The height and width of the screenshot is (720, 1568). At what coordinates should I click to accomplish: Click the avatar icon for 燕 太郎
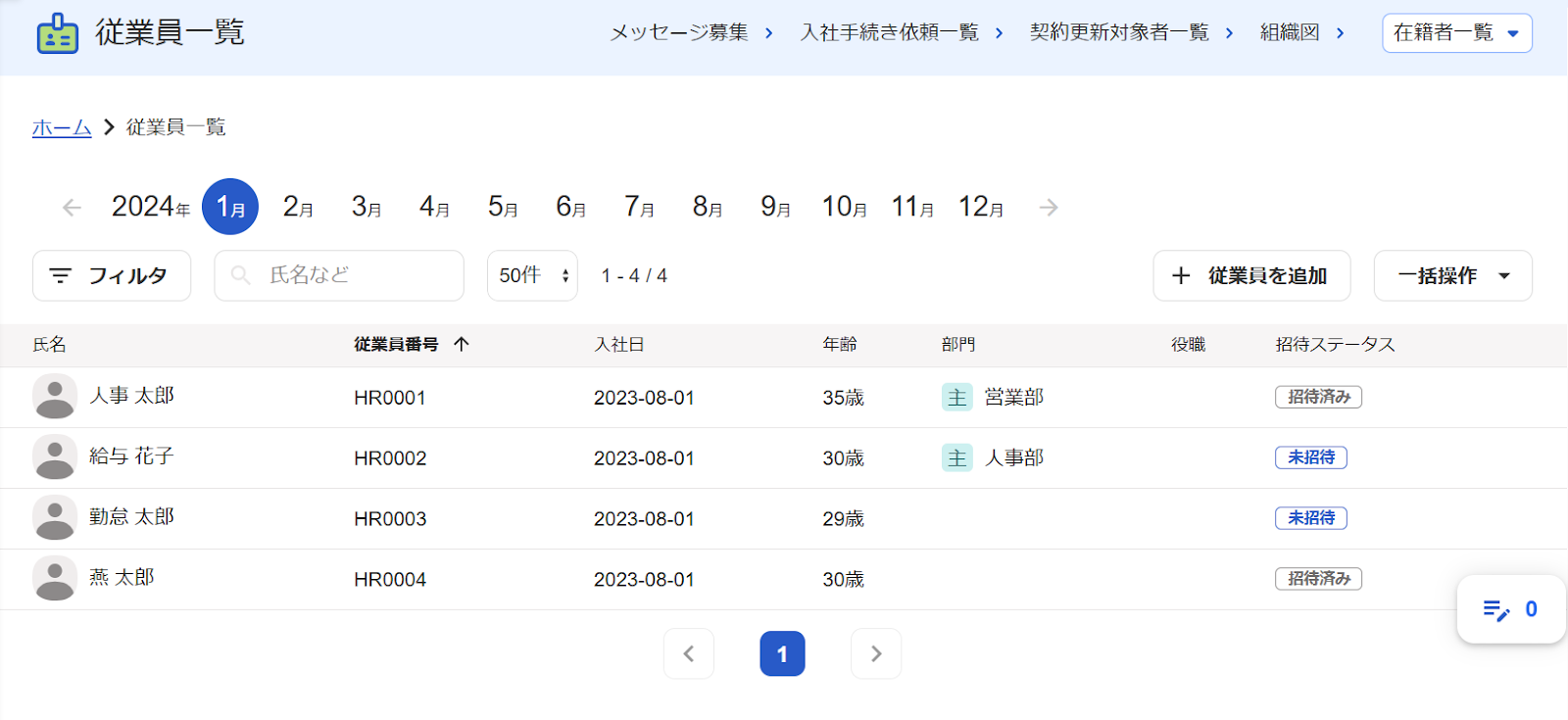pos(55,579)
